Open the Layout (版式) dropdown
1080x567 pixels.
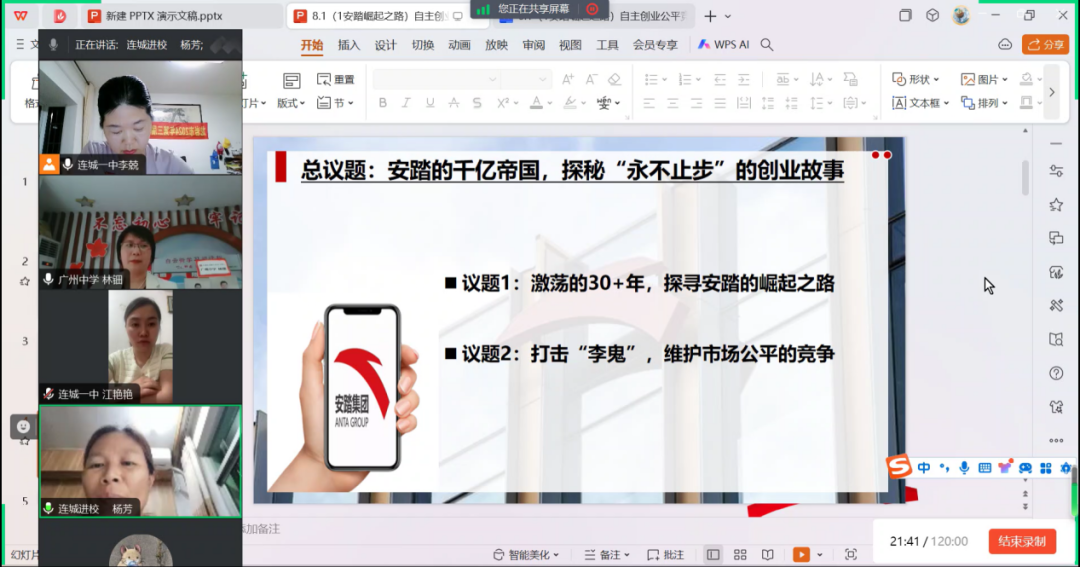(x=291, y=103)
